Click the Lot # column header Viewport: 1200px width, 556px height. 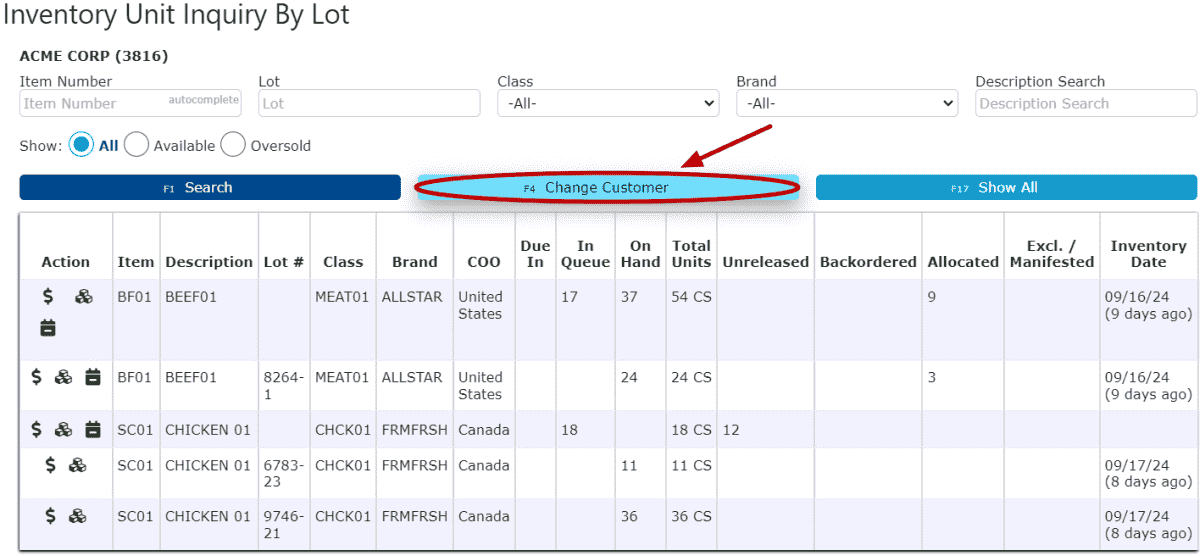[284, 262]
